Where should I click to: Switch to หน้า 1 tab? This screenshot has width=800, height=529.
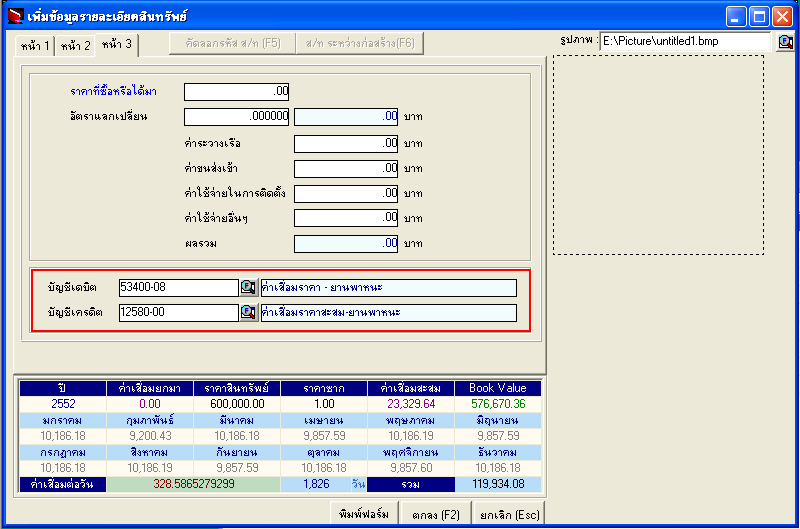32,46
